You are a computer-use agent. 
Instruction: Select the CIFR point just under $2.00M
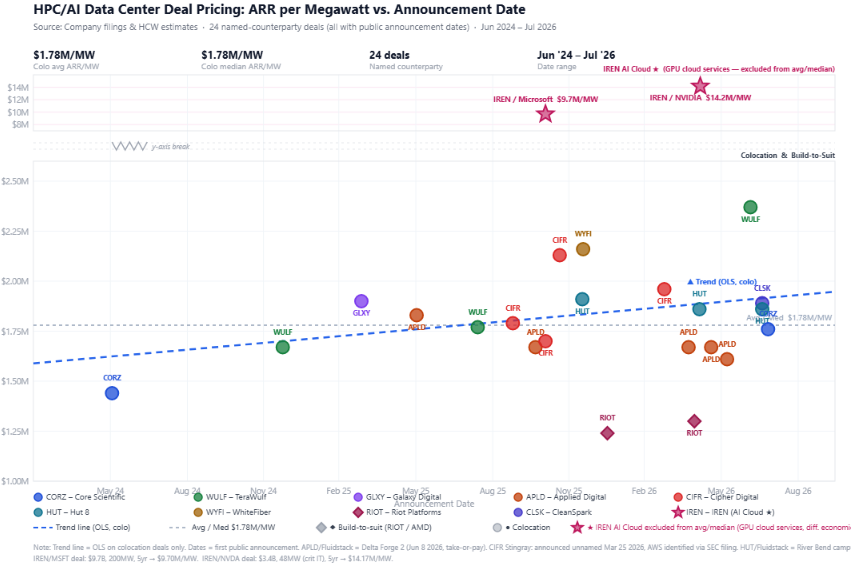click(x=664, y=289)
